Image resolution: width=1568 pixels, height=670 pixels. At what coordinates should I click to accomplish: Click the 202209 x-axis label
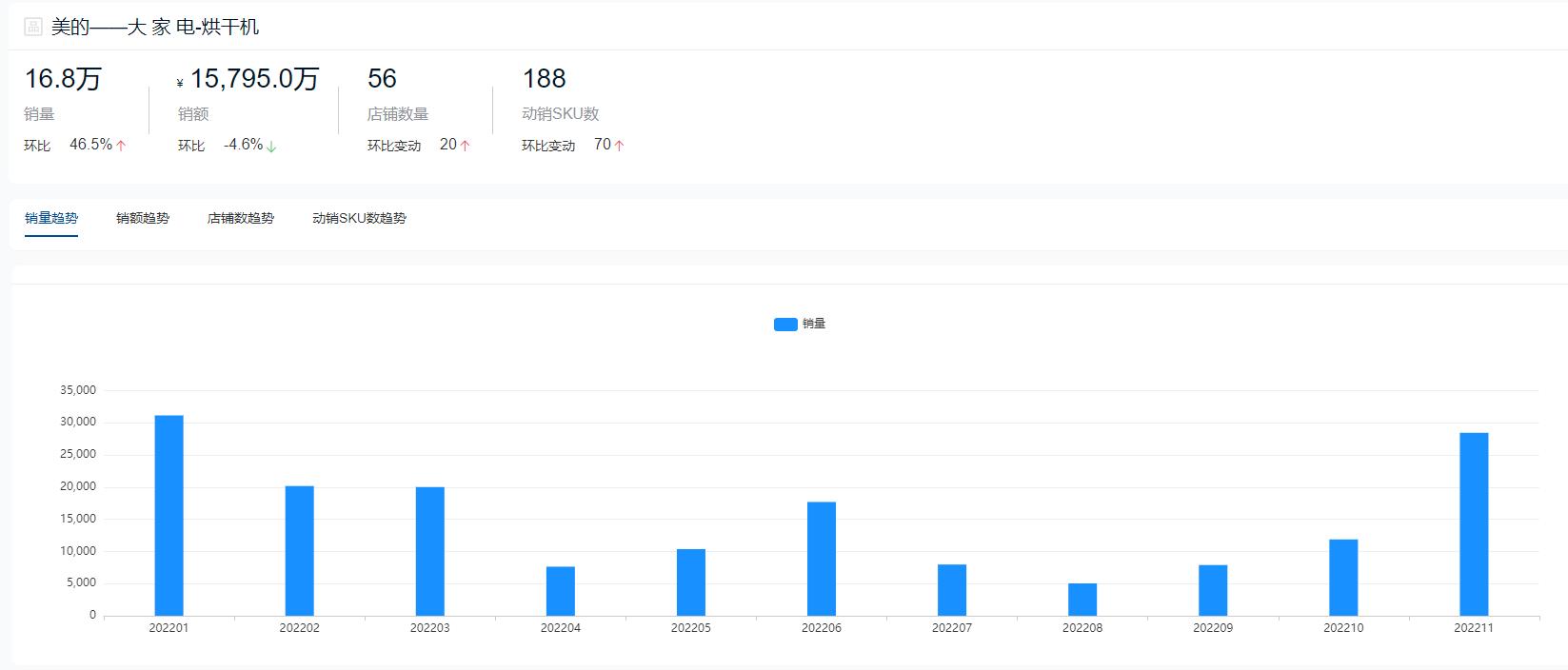[1213, 628]
